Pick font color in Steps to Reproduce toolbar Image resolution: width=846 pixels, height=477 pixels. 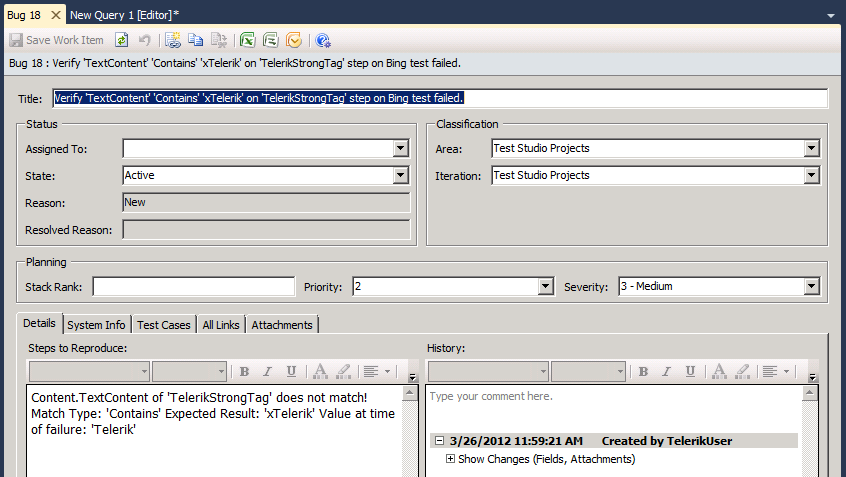(320, 371)
